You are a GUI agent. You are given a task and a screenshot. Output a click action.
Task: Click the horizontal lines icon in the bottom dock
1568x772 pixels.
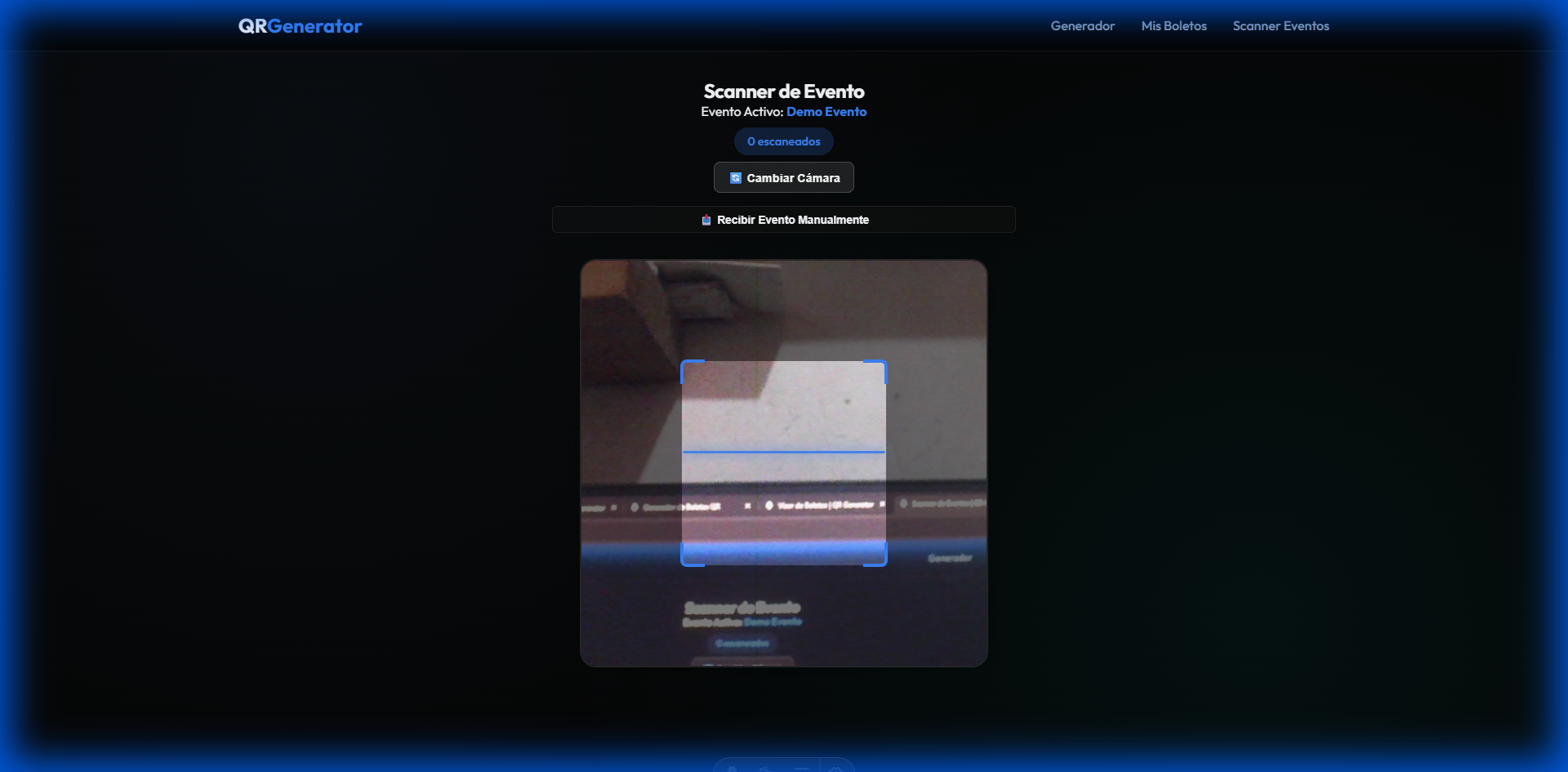tap(801, 769)
